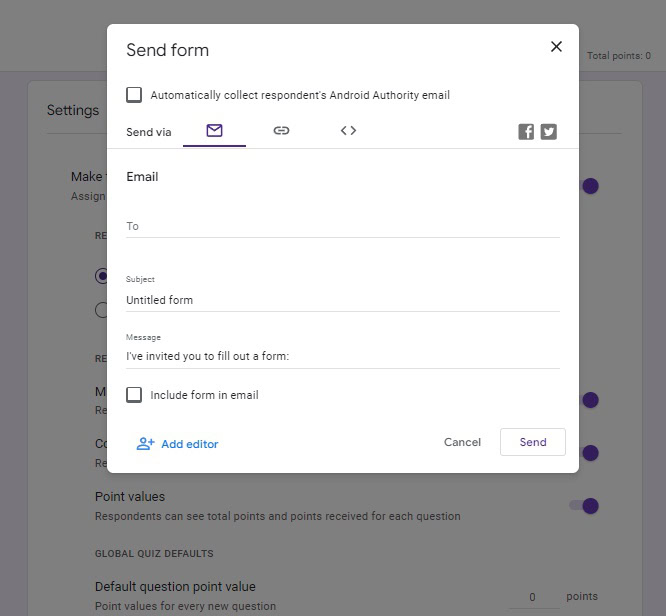Focus the To recipients field
666x616 pixels.
[x=342, y=226]
